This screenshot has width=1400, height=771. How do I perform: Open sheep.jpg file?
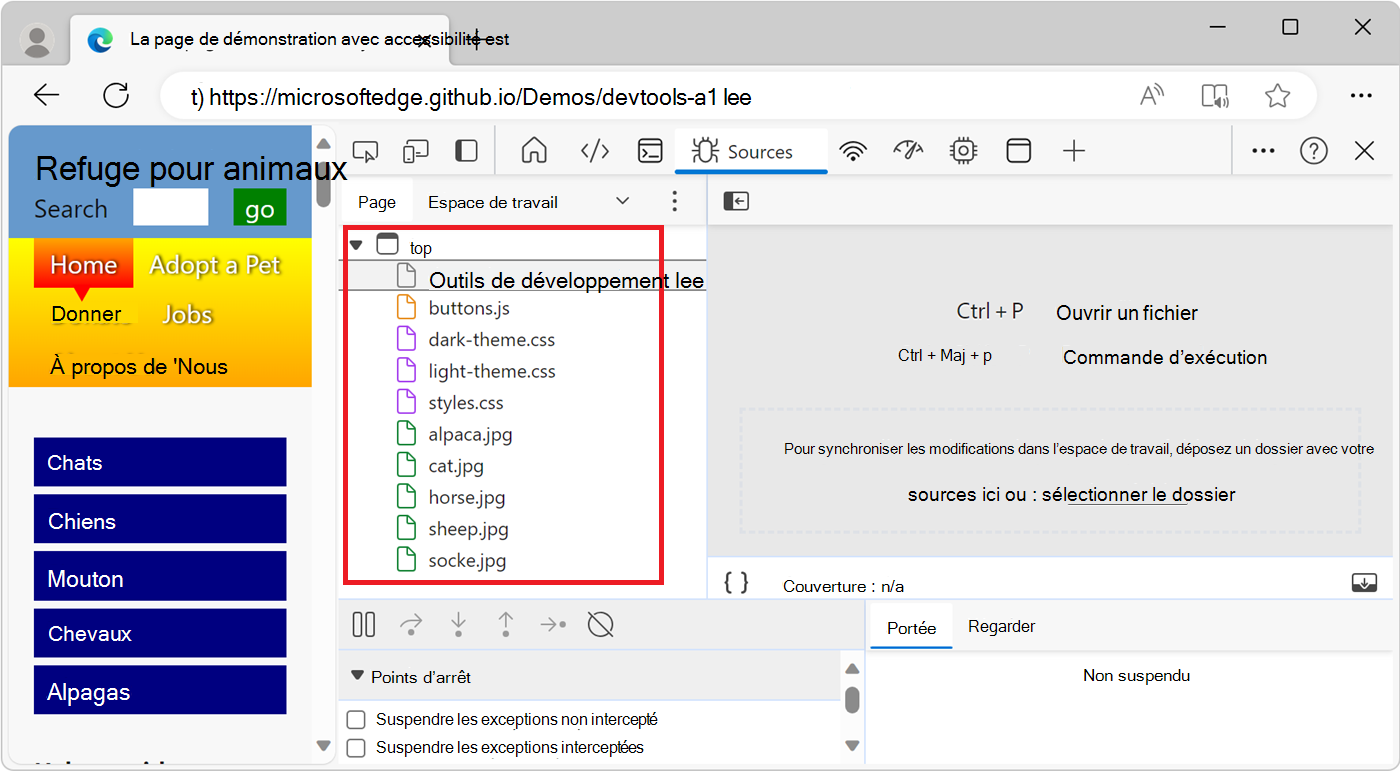pos(469,529)
